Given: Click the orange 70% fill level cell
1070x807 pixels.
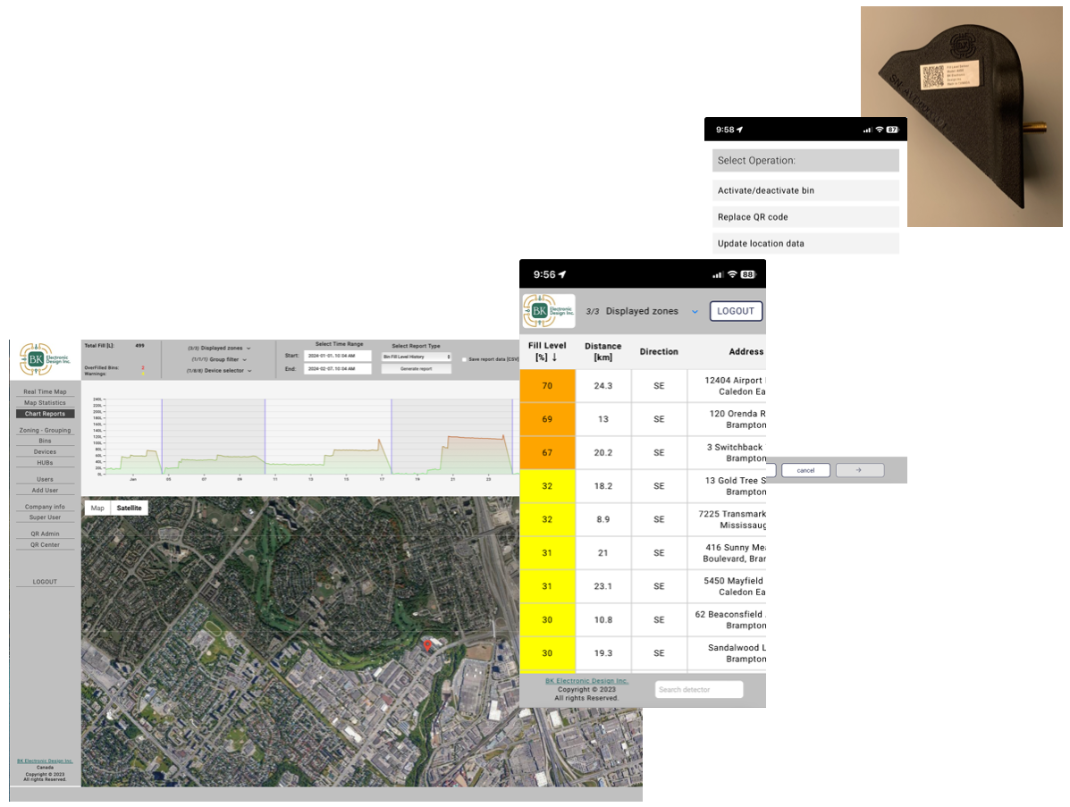Looking at the screenshot, I should click(547, 385).
